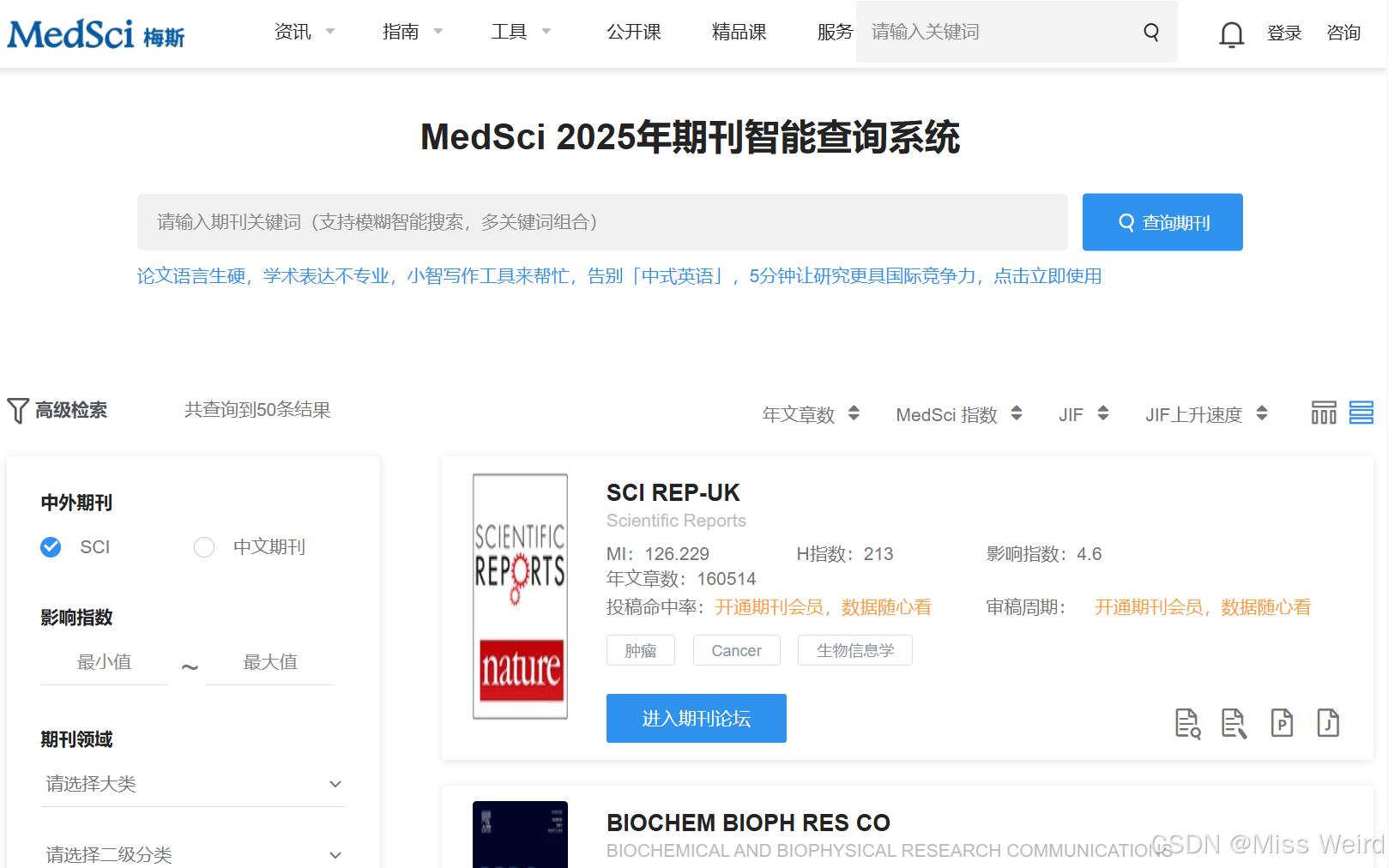Click the 咨询 link
Viewport: 1388px width, 868px height.
[1343, 33]
